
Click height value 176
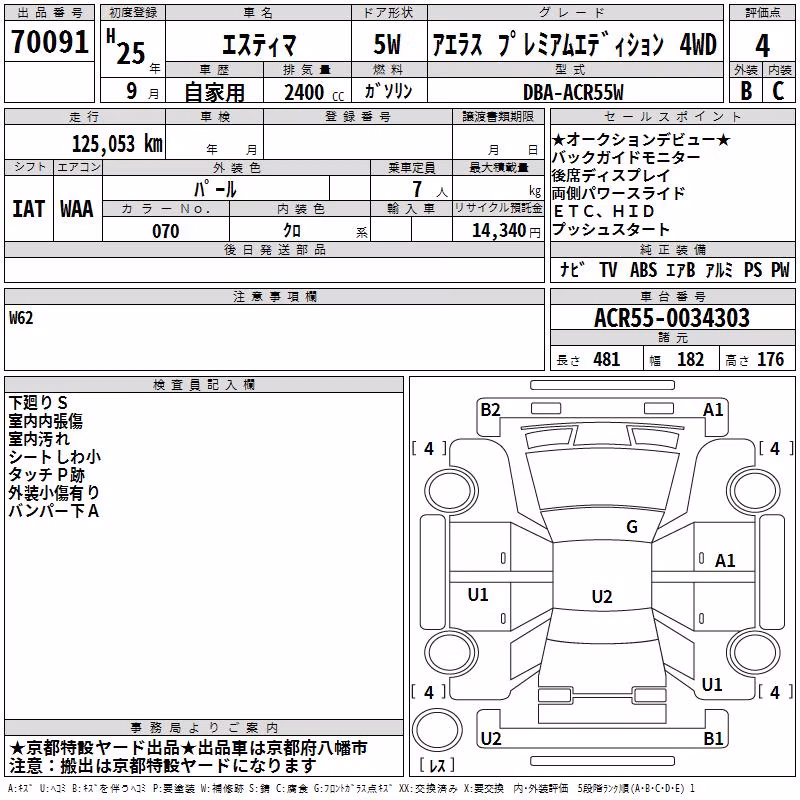pyautogui.click(x=770, y=360)
